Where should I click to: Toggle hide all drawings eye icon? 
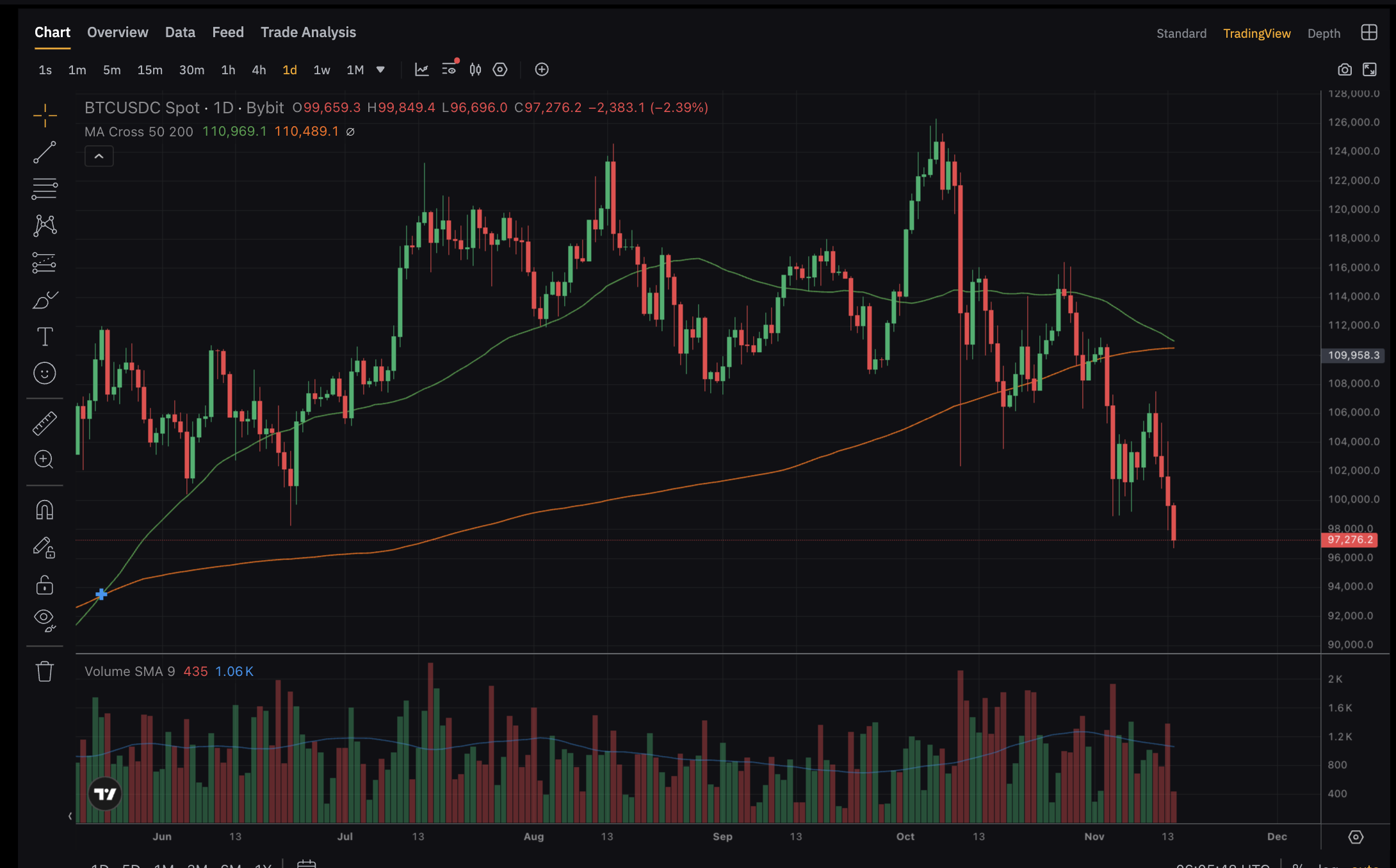tap(45, 619)
